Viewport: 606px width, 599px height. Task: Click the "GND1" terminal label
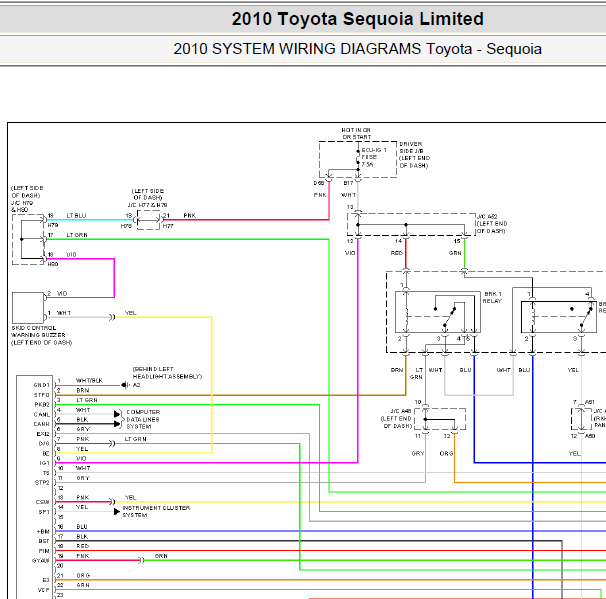click(41, 385)
